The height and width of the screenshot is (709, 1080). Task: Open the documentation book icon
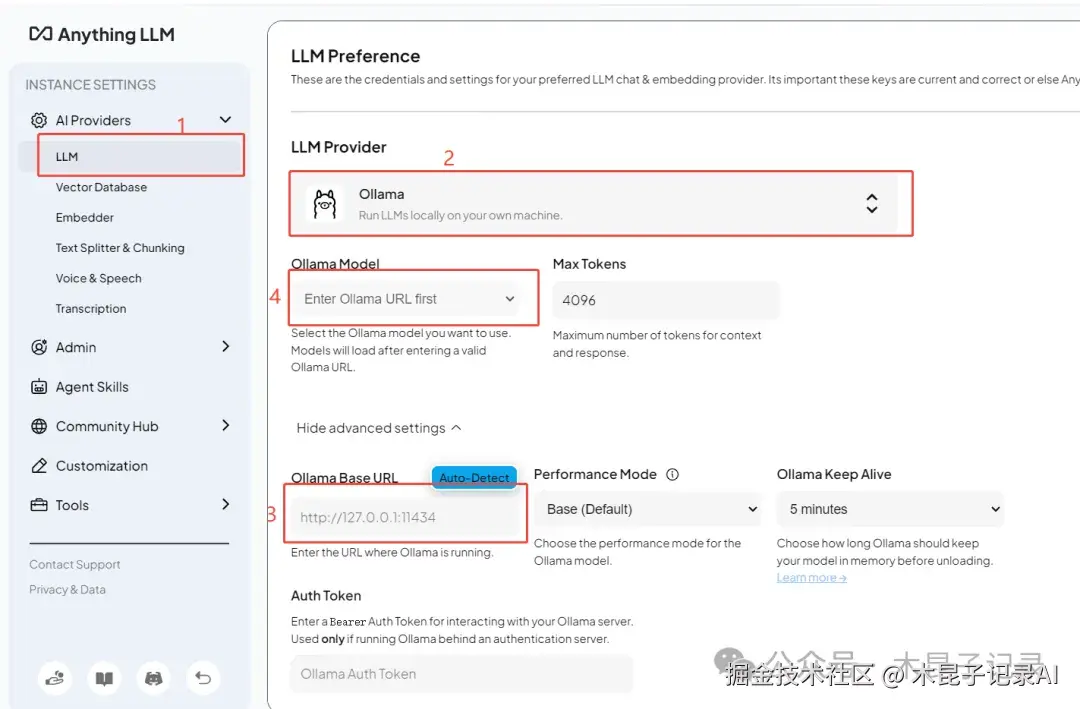(x=104, y=678)
